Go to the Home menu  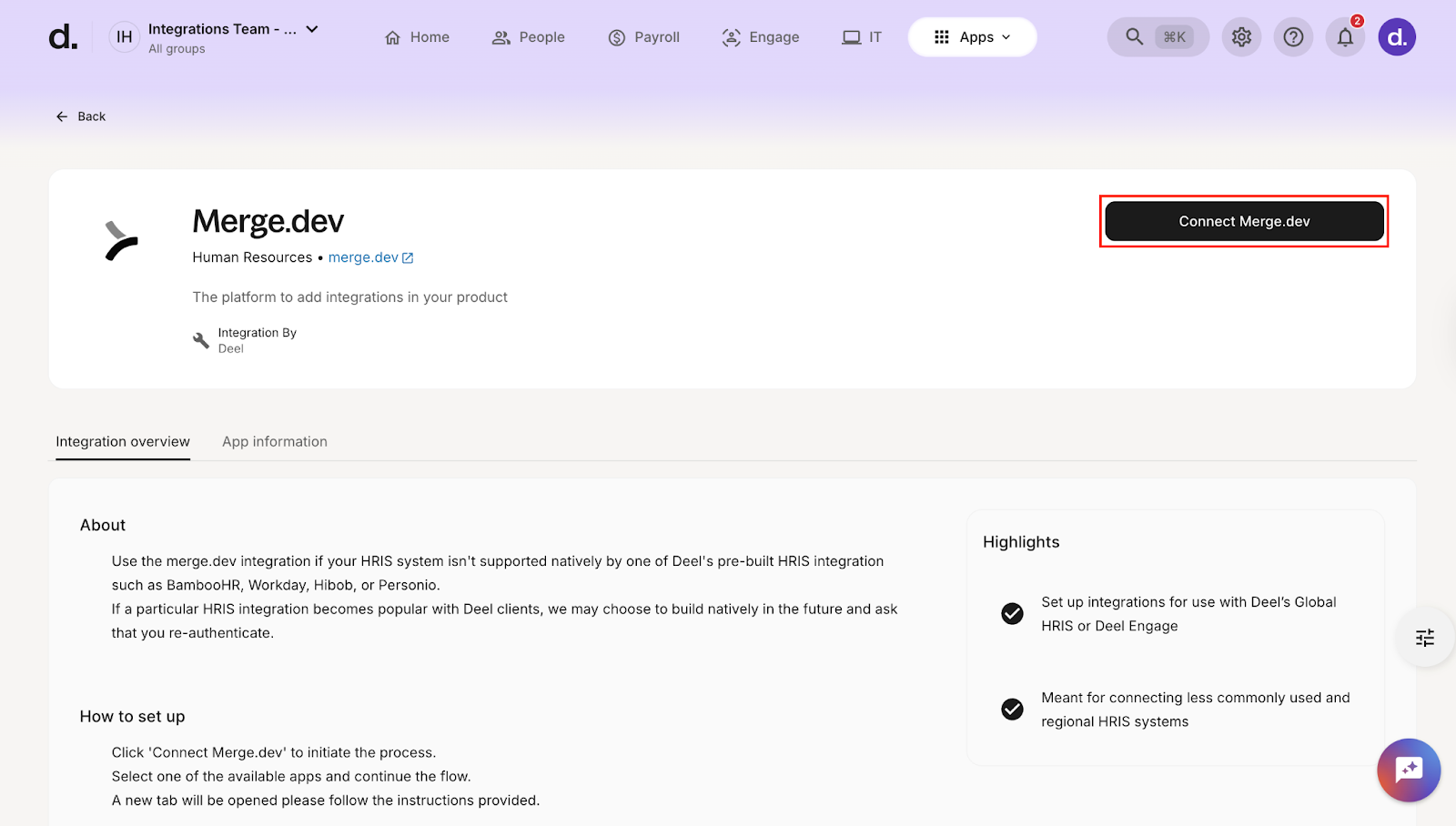(418, 37)
